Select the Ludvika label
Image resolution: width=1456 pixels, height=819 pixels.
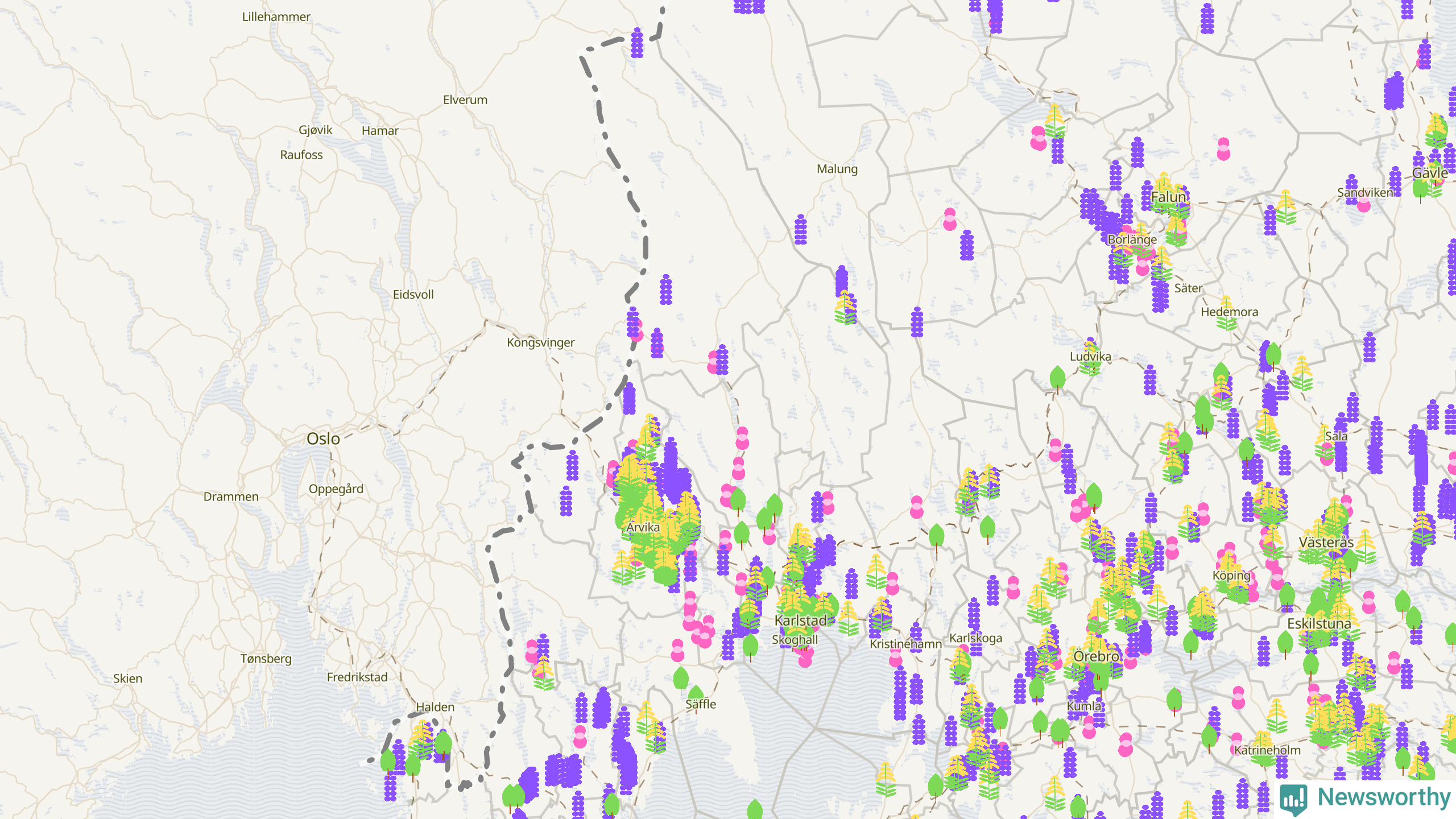tap(1090, 357)
